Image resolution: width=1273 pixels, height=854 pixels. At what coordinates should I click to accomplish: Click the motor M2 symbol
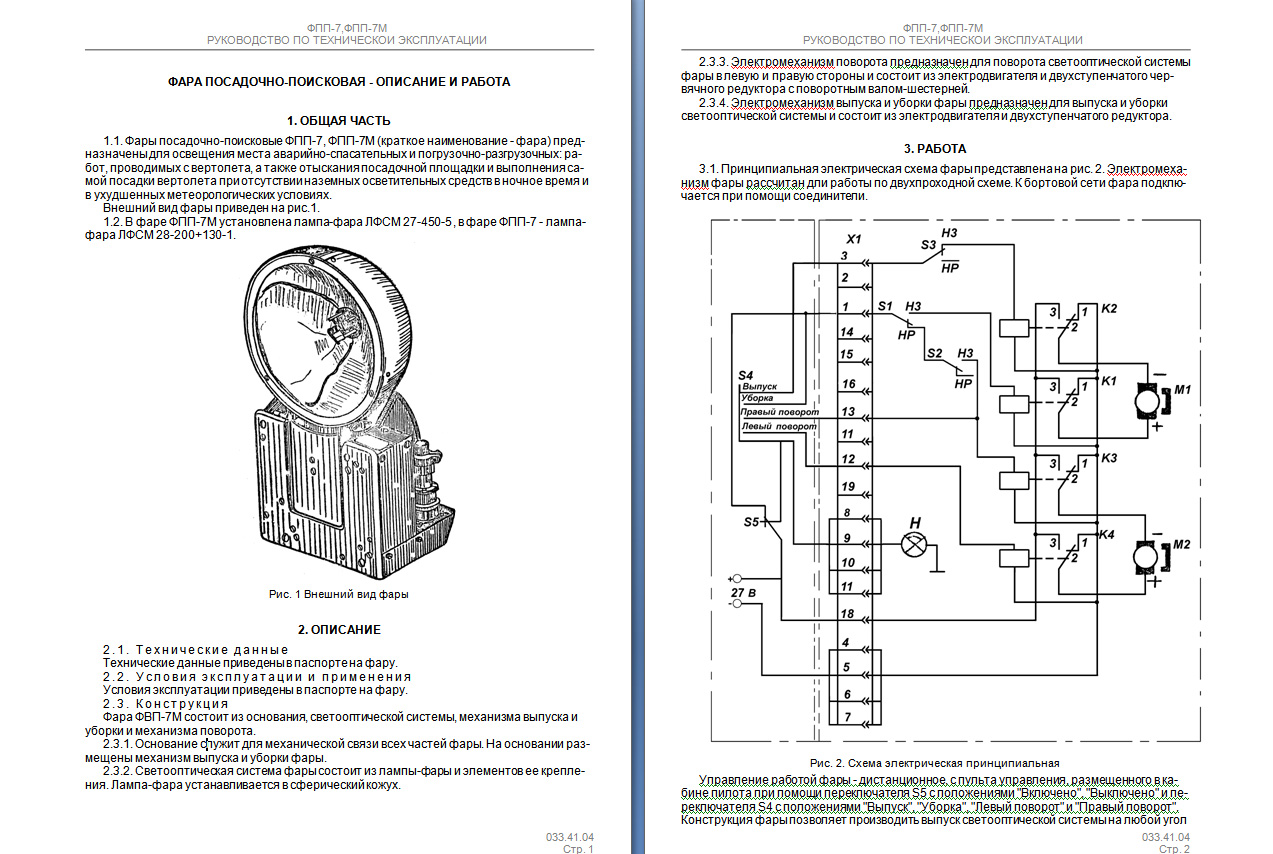[x=1146, y=557]
